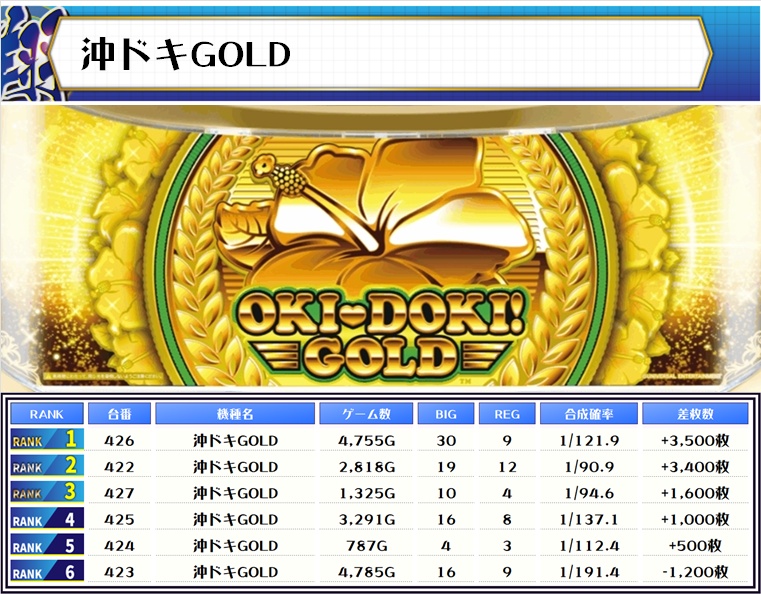Click the RANK 3 badge
The image size is (761, 594).
pos(47,492)
